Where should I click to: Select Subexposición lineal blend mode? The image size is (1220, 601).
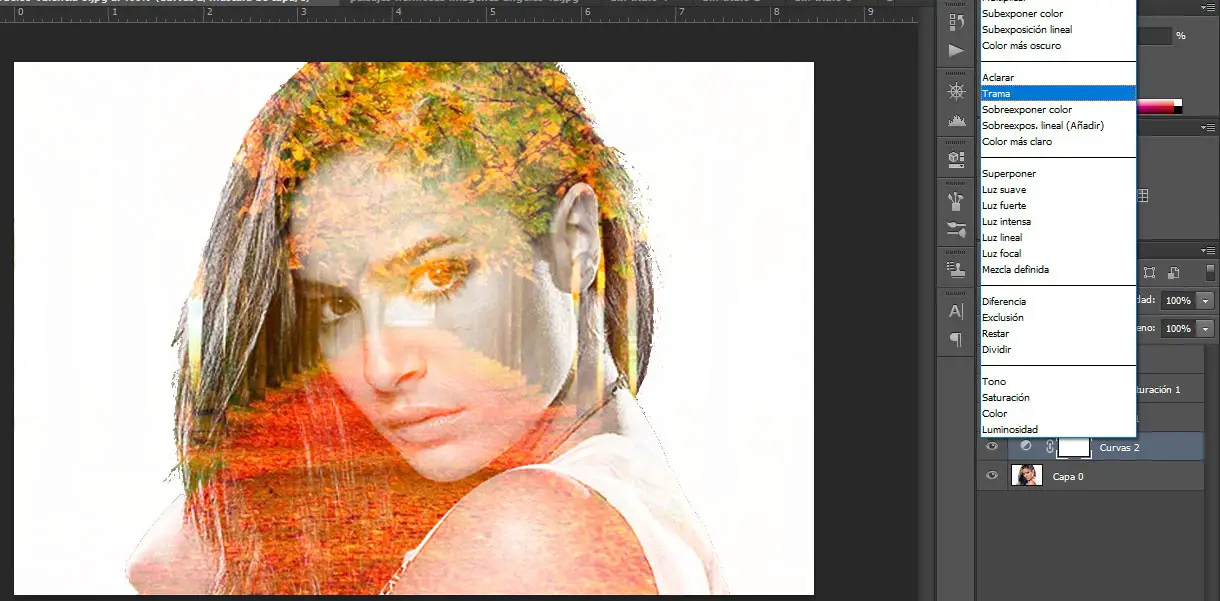(x=1057, y=30)
